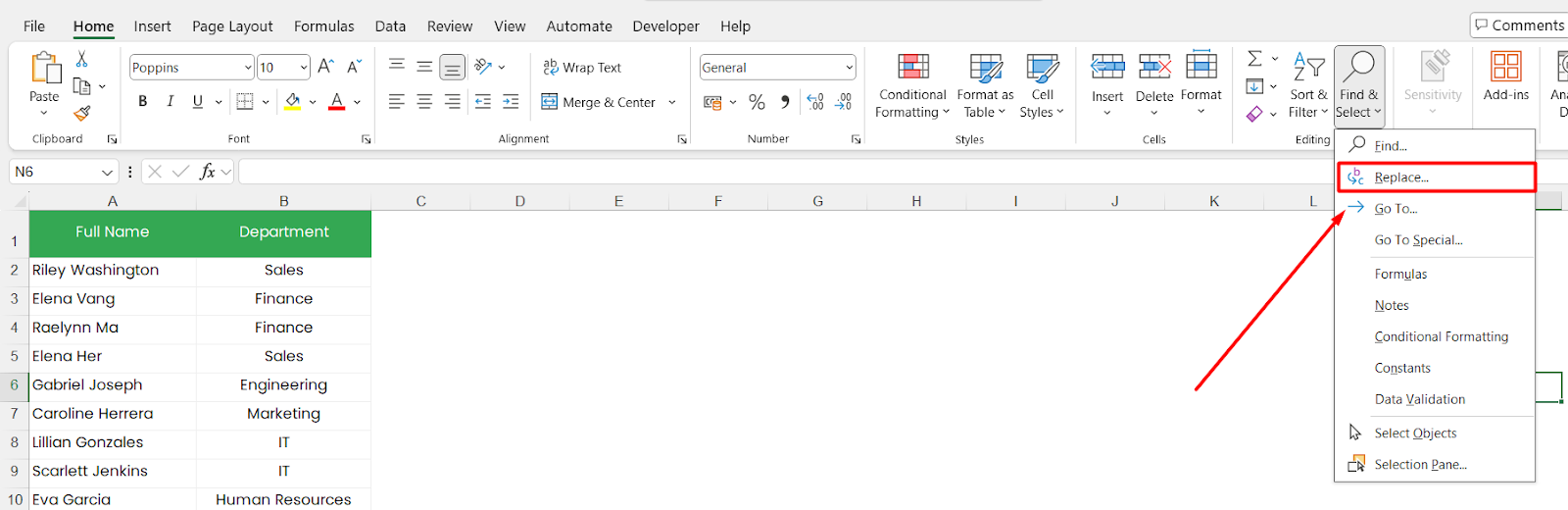This screenshot has height=510, width=1568.
Task: Choose Go To Special... menu item
Action: (x=1435, y=240)
